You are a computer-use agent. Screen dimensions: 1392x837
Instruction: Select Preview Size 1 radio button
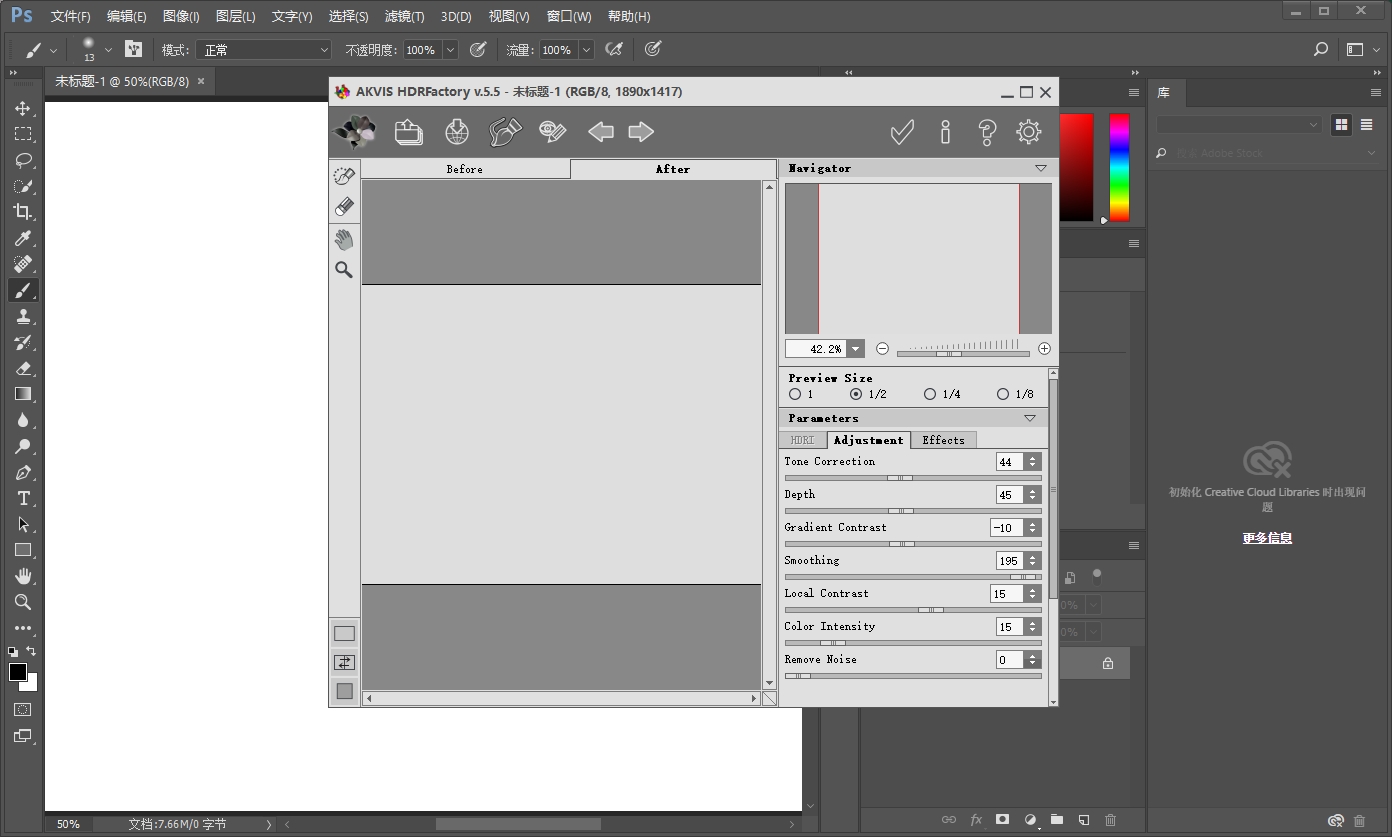tap(795, 394)
